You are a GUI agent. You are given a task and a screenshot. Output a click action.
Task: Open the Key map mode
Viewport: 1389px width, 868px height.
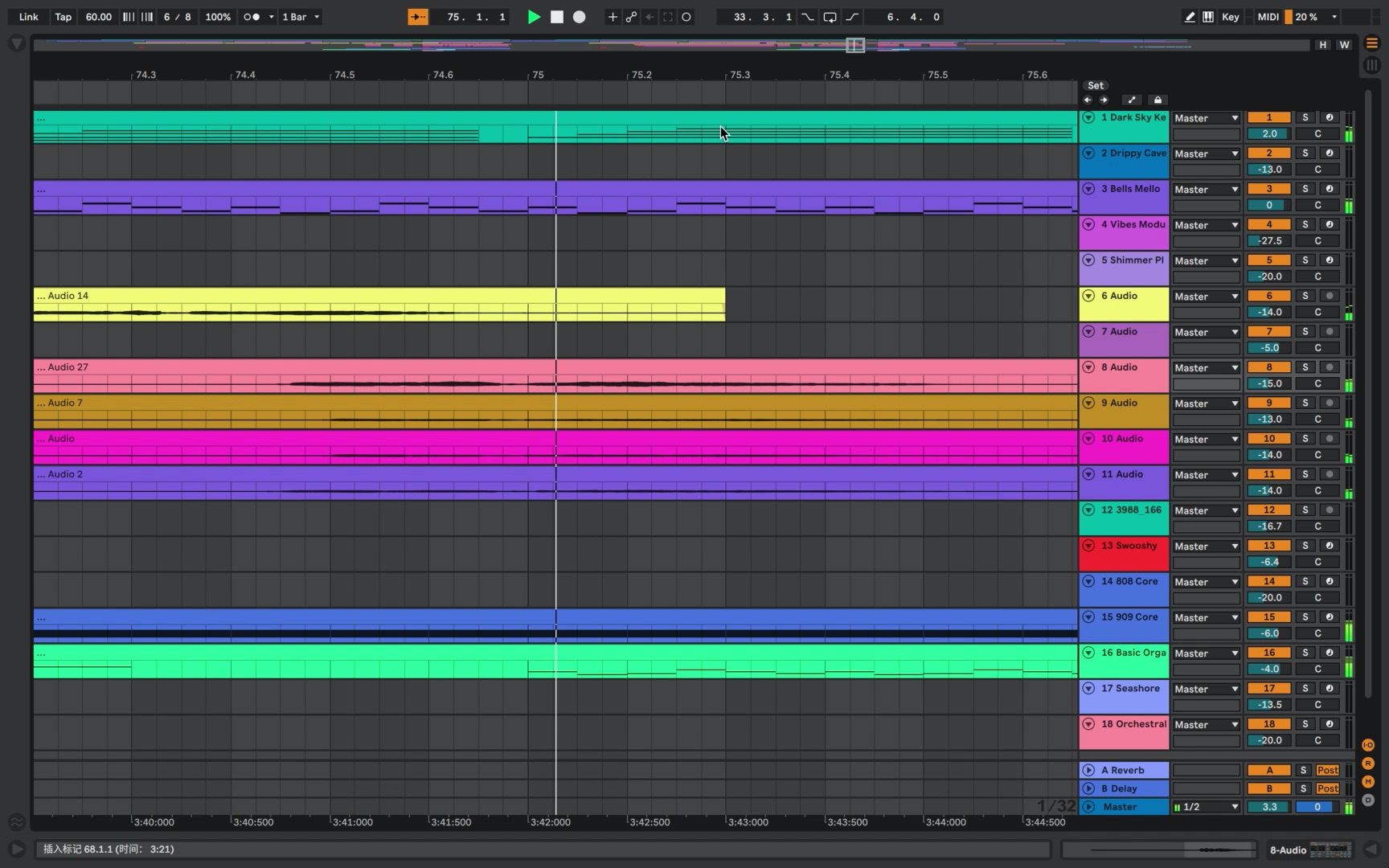1230,17
